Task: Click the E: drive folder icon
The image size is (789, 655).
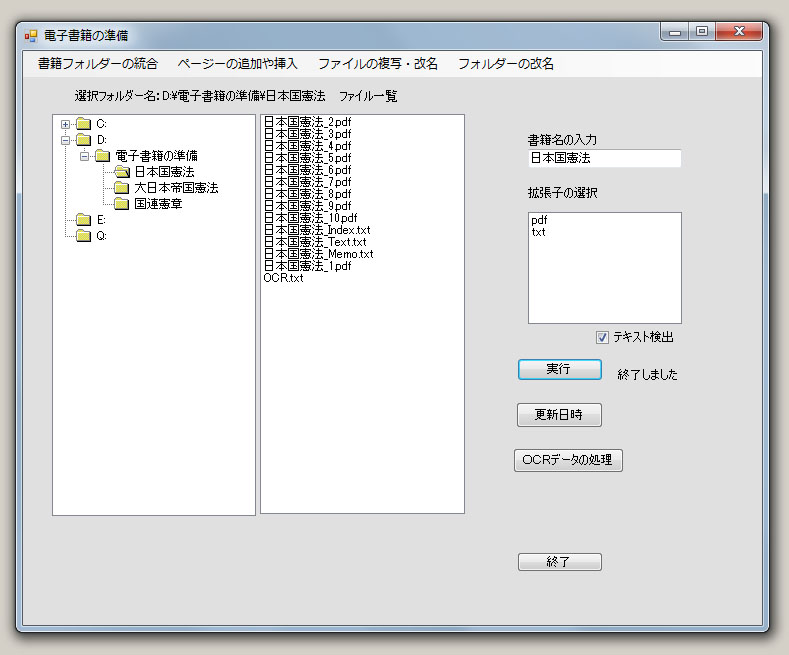Action: tap(83, 220)
